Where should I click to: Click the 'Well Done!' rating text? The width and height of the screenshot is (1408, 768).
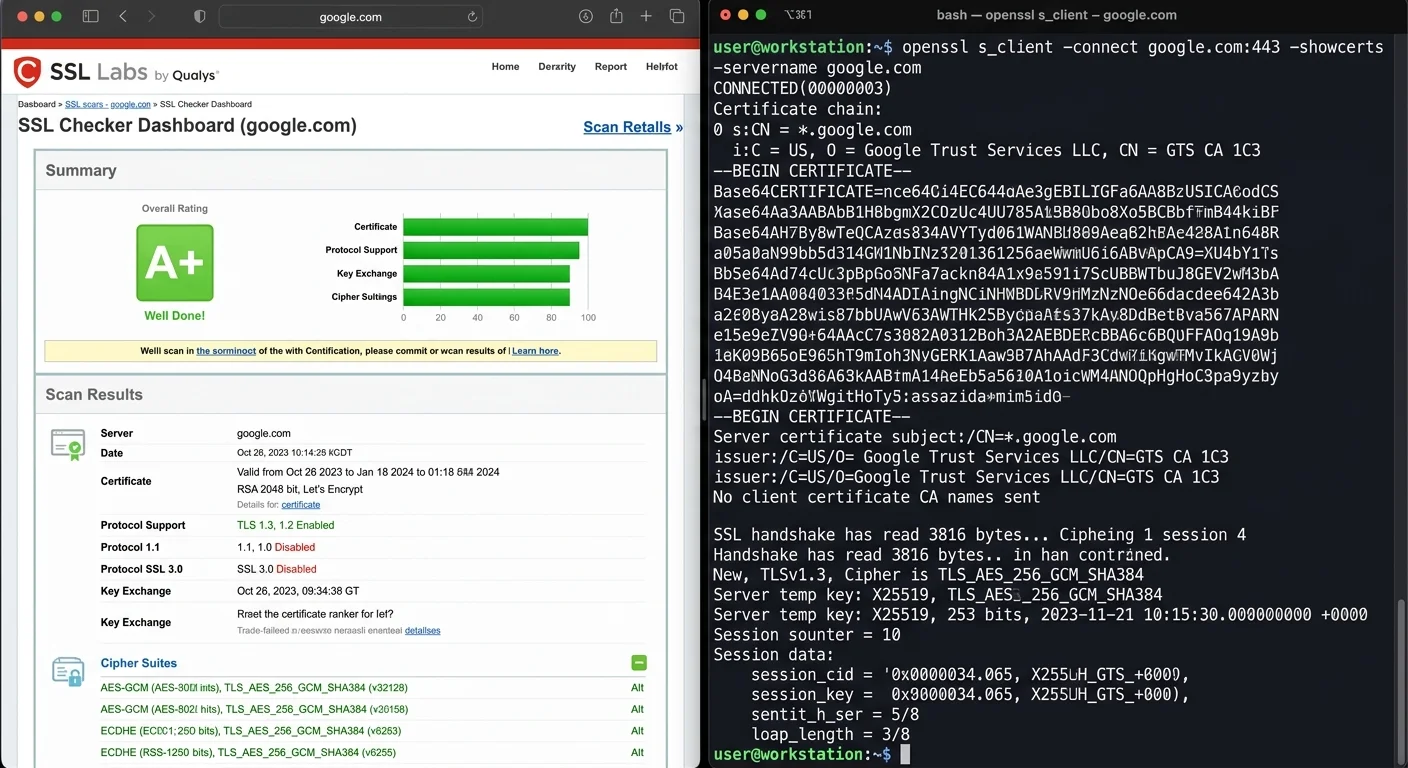[175, 316]
